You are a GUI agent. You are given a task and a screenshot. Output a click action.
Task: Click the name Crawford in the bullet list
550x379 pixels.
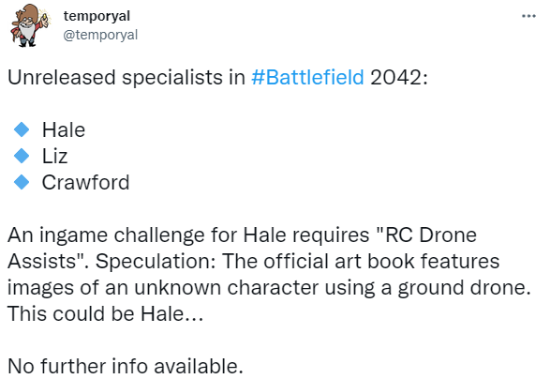tap(86, 182)
